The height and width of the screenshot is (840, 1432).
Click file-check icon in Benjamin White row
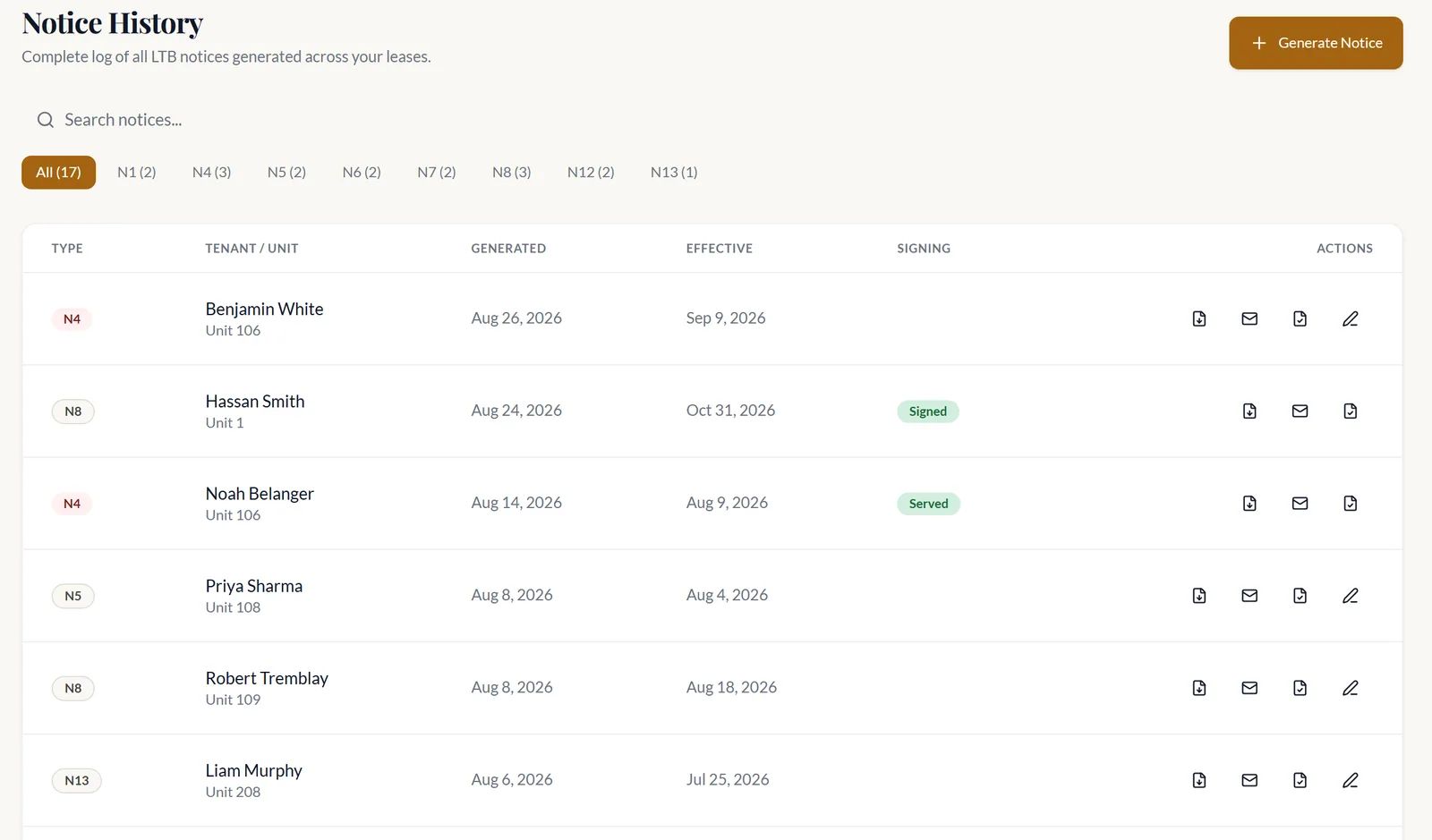click(x=1300, y=318)
